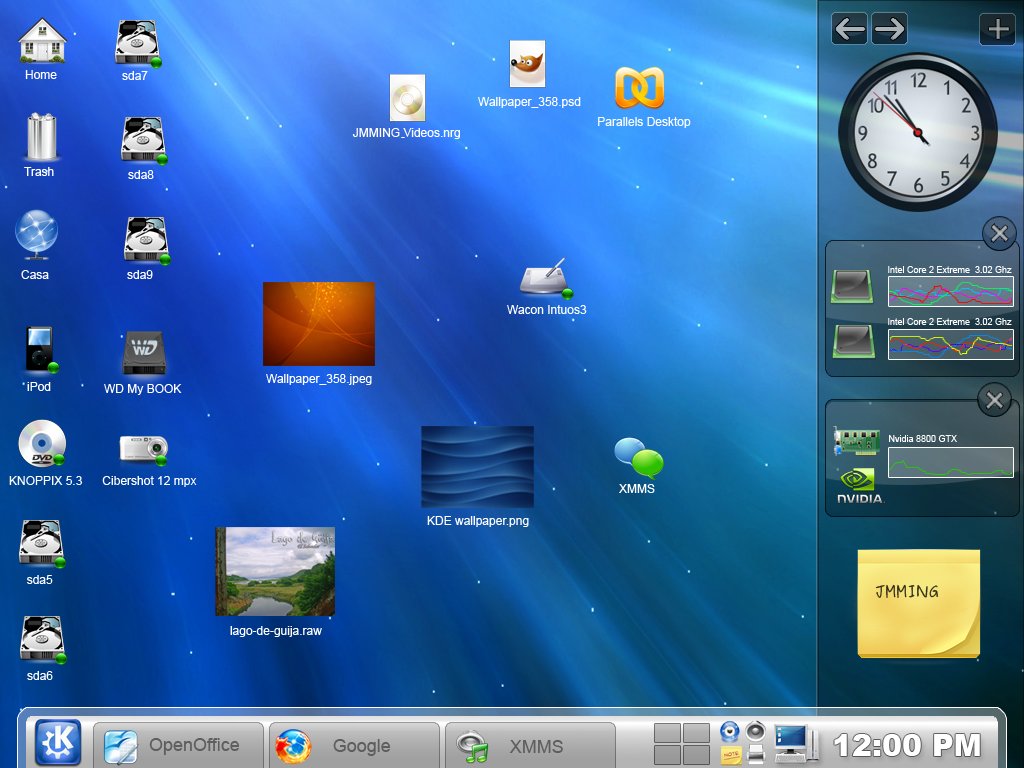Open the JMMING_Videos.nrg disc image file
Viewport: 1024px width, 768px height.
point(408,98)
